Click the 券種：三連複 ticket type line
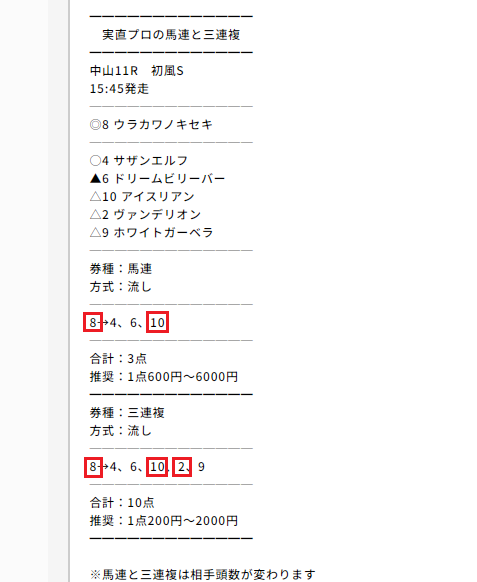477x582 pixels. (x=127, y=413)
